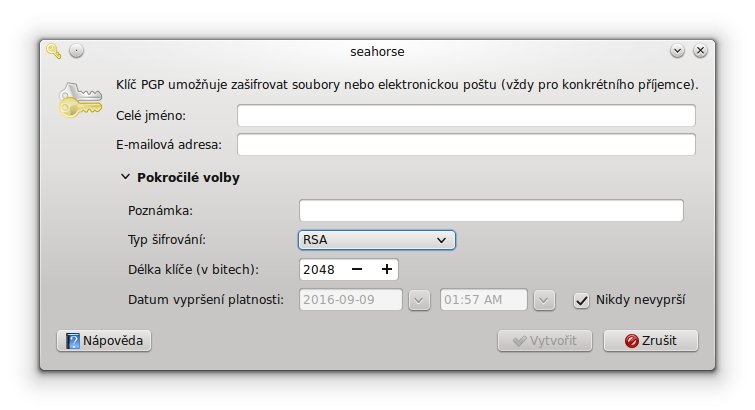The height and width of the screenshot is (410, 755).
Task: Open the expiry date calendar dropdown arrow
Action: [x=419, y=301]
